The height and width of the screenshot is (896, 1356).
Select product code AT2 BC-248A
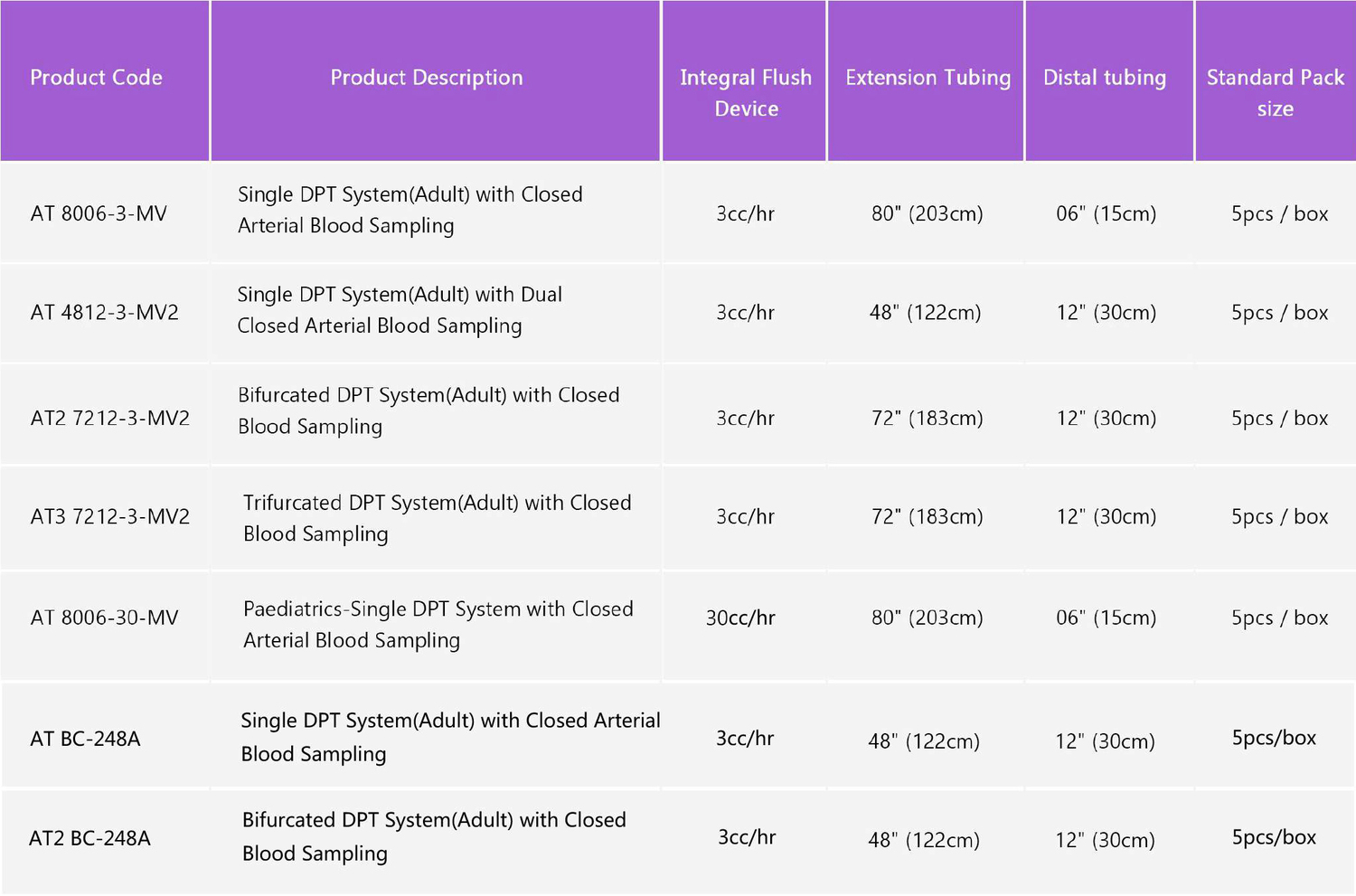click(90, 839)
